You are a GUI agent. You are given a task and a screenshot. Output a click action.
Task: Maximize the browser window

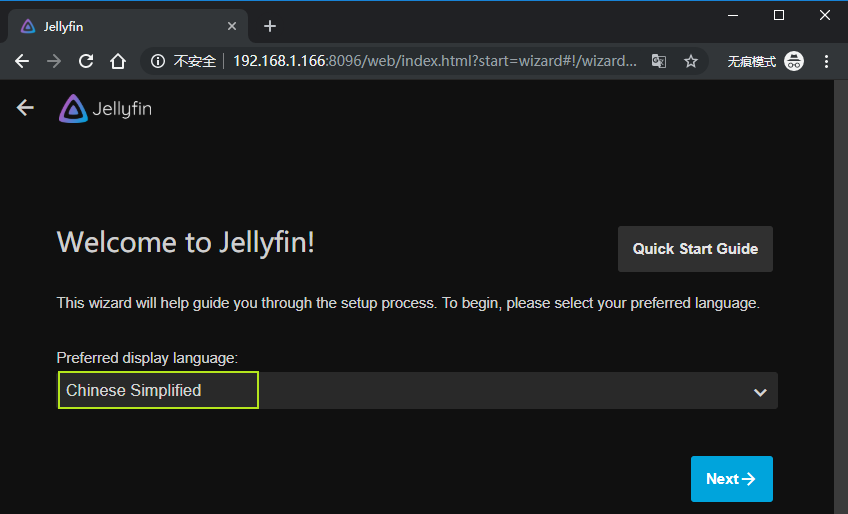point(778,15)
